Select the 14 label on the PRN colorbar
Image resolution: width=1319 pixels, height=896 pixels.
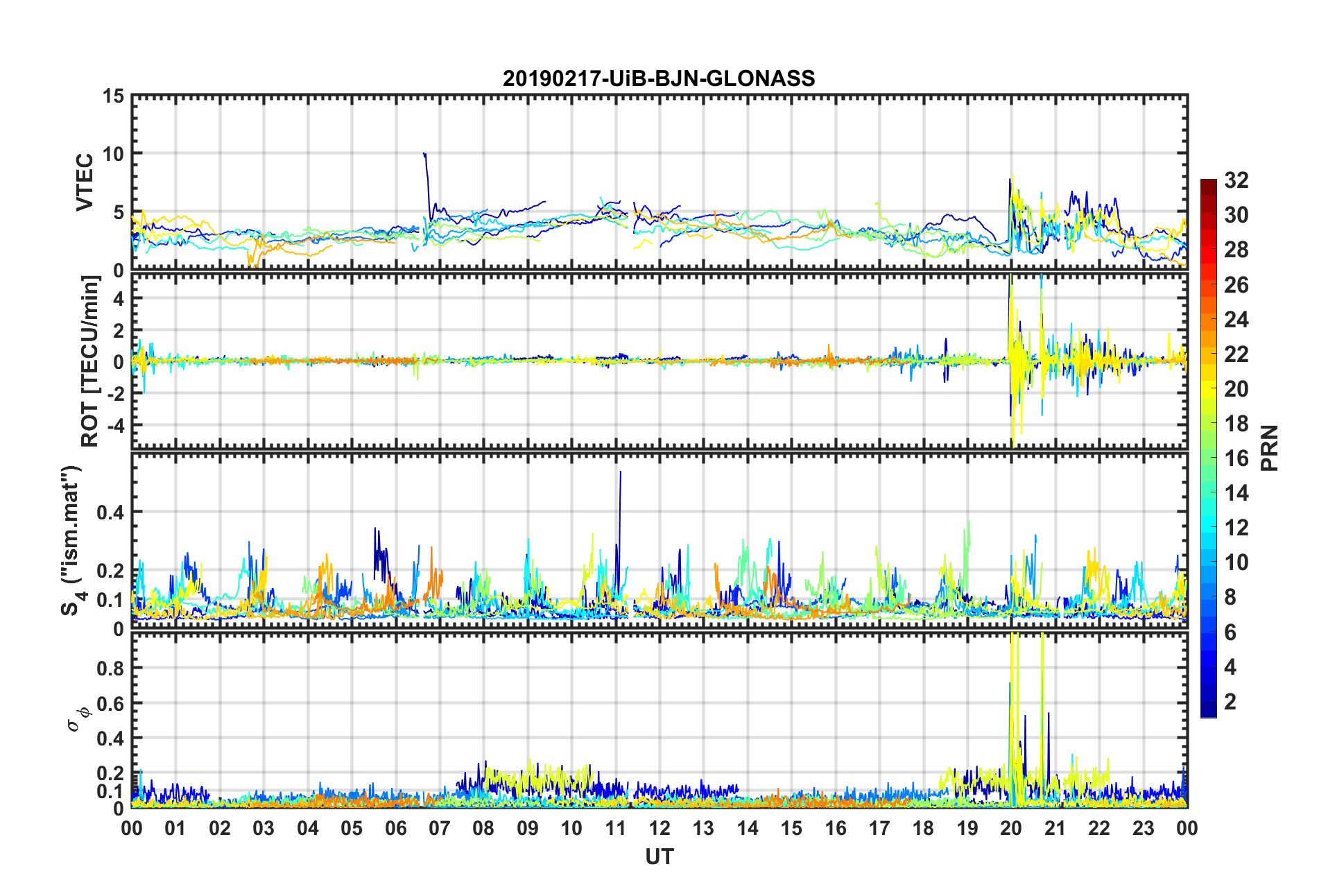1236,493
